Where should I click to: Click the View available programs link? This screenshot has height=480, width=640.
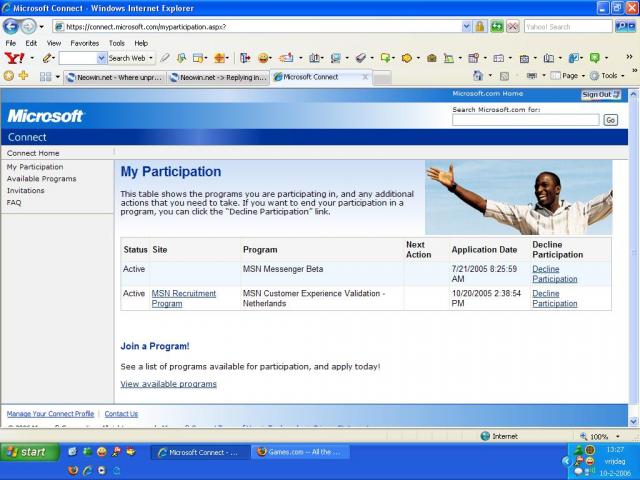click(169, 384)
